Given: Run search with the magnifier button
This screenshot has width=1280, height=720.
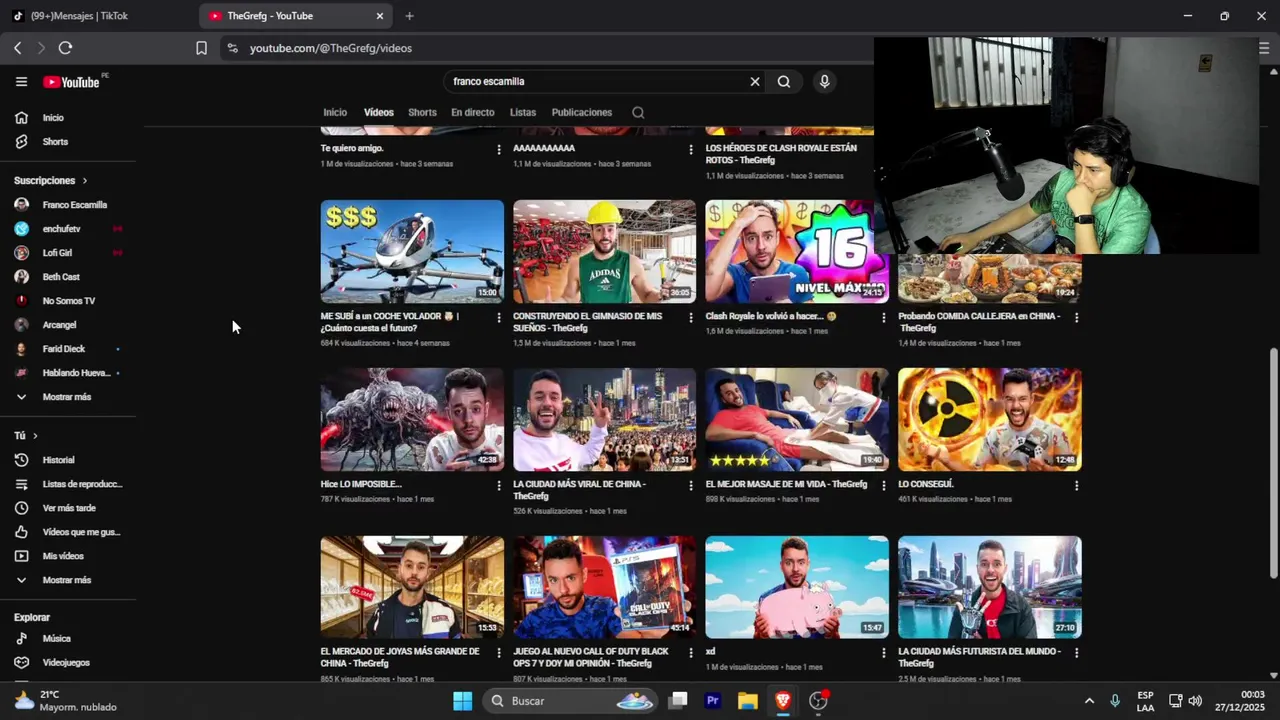Looking at the screenshot, I should point(784,82).
